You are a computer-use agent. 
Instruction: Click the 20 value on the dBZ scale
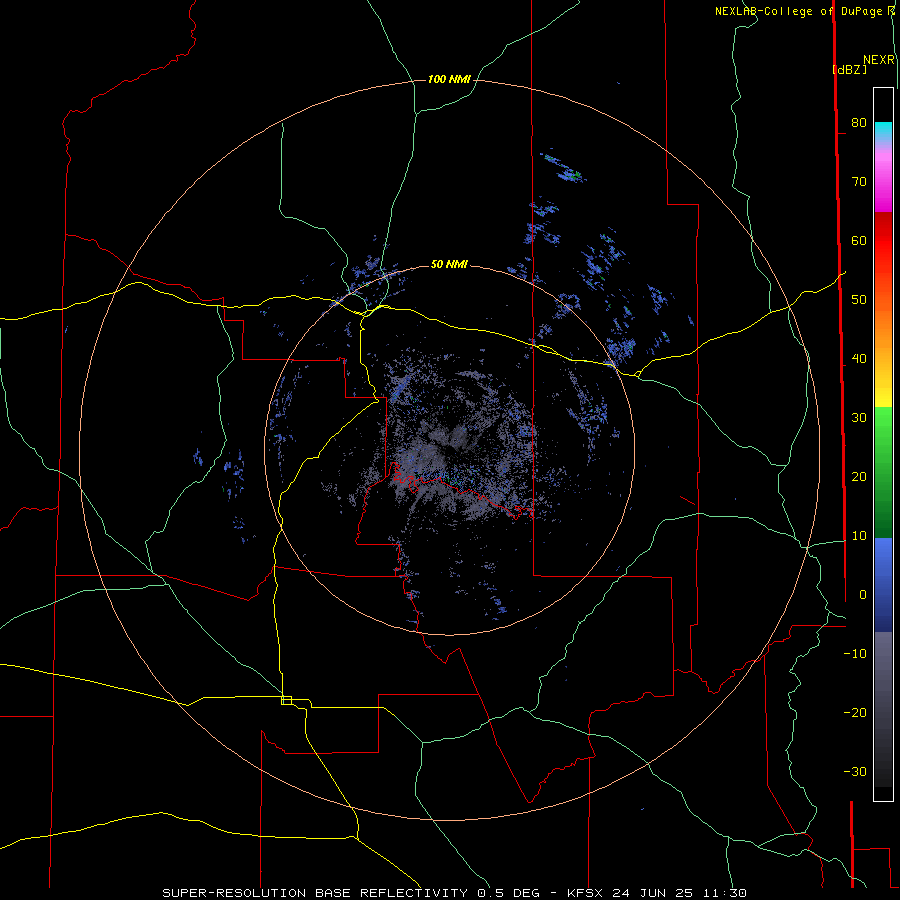coord(859,476)
